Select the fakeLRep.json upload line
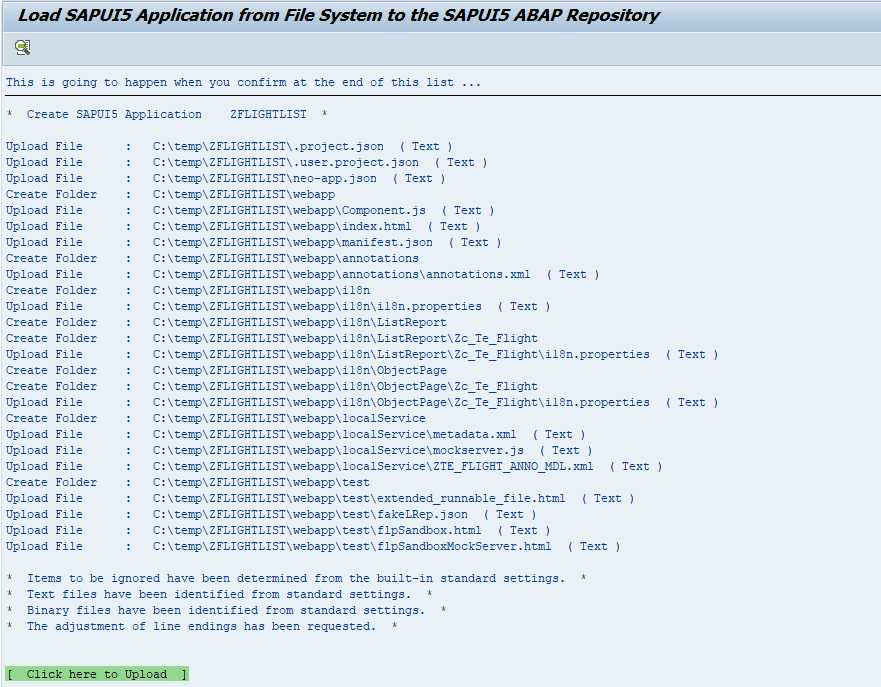The width and height of the screenshot is (881, 687). click(271, 515)
